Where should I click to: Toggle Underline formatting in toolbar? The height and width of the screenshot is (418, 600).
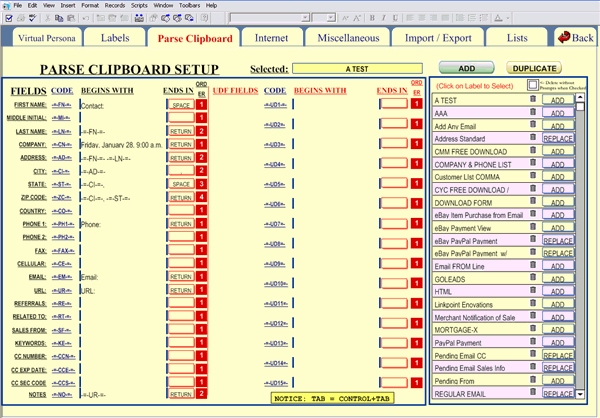pyautogui.click(x=395, y=18)
